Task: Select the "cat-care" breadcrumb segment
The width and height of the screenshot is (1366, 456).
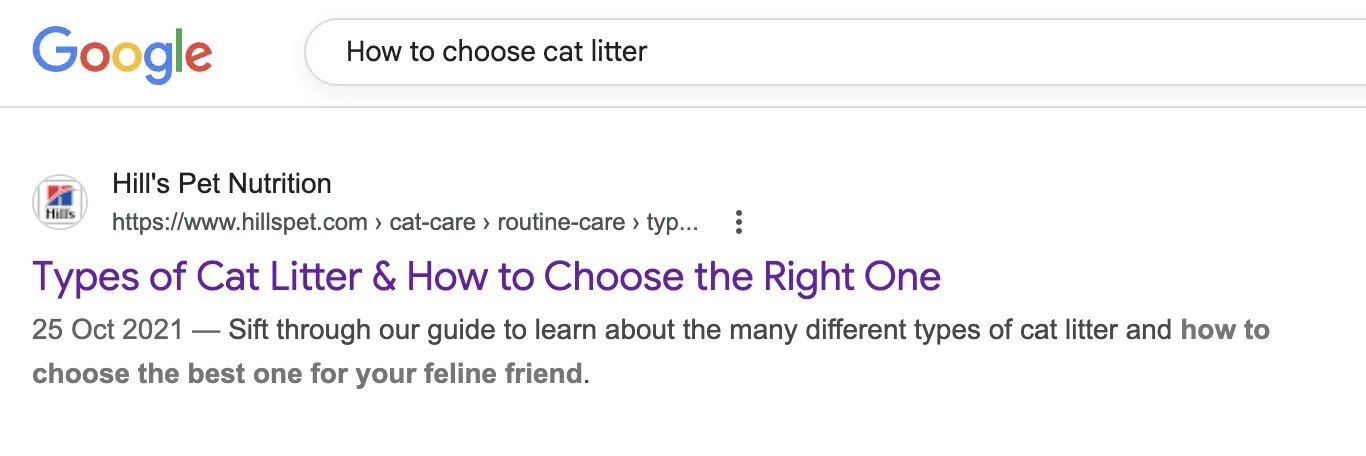Action: tap(432, 222)
